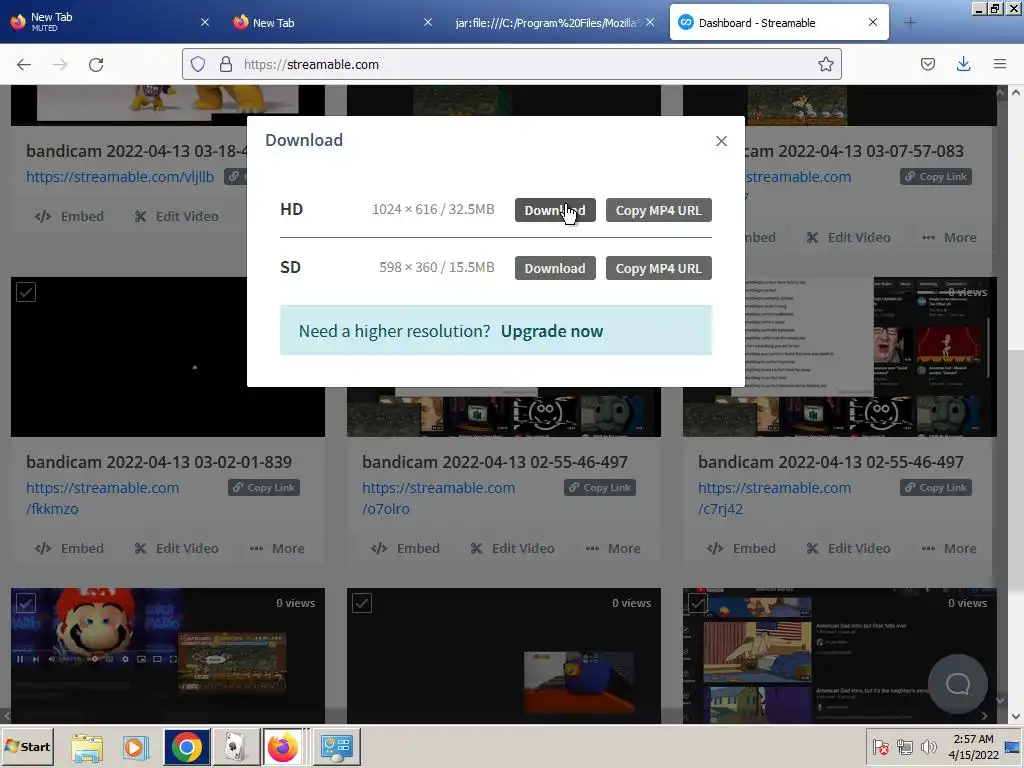The width and height of the screenshot is (1024, 768).
Task: Open the chat support bubble
Action: pos(957,684)
